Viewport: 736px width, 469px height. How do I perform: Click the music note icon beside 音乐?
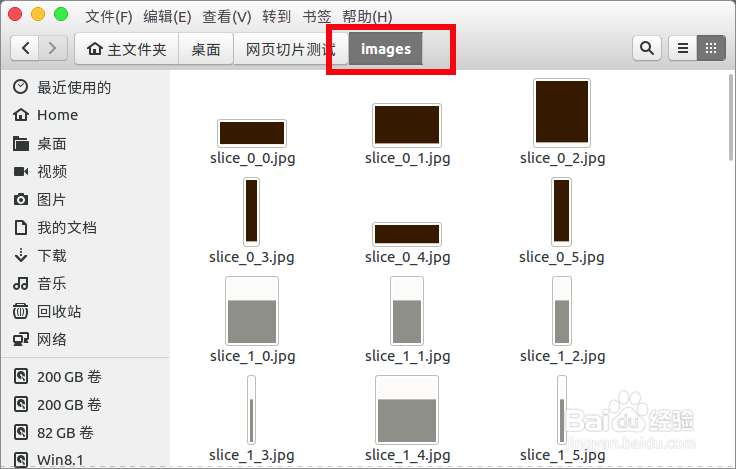pos(20,284)
